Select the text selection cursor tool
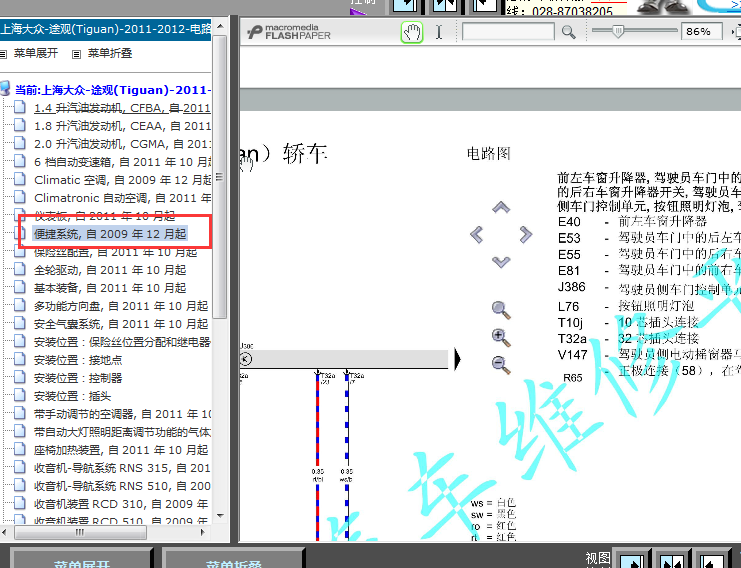The height and width of the screenshot is (568, 741). tap(439, 32)
